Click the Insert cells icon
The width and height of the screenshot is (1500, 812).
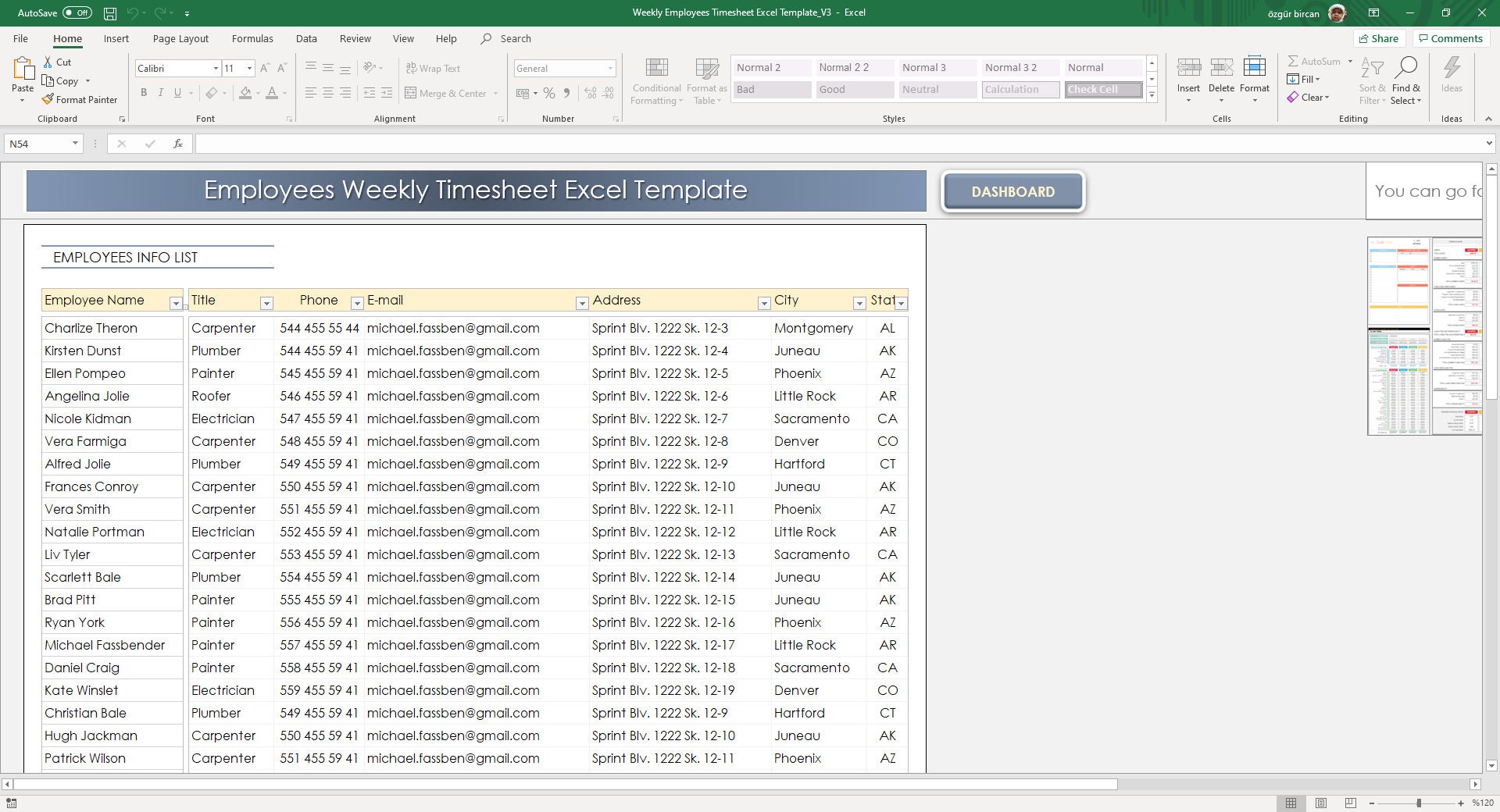[x=1188, y=68]
